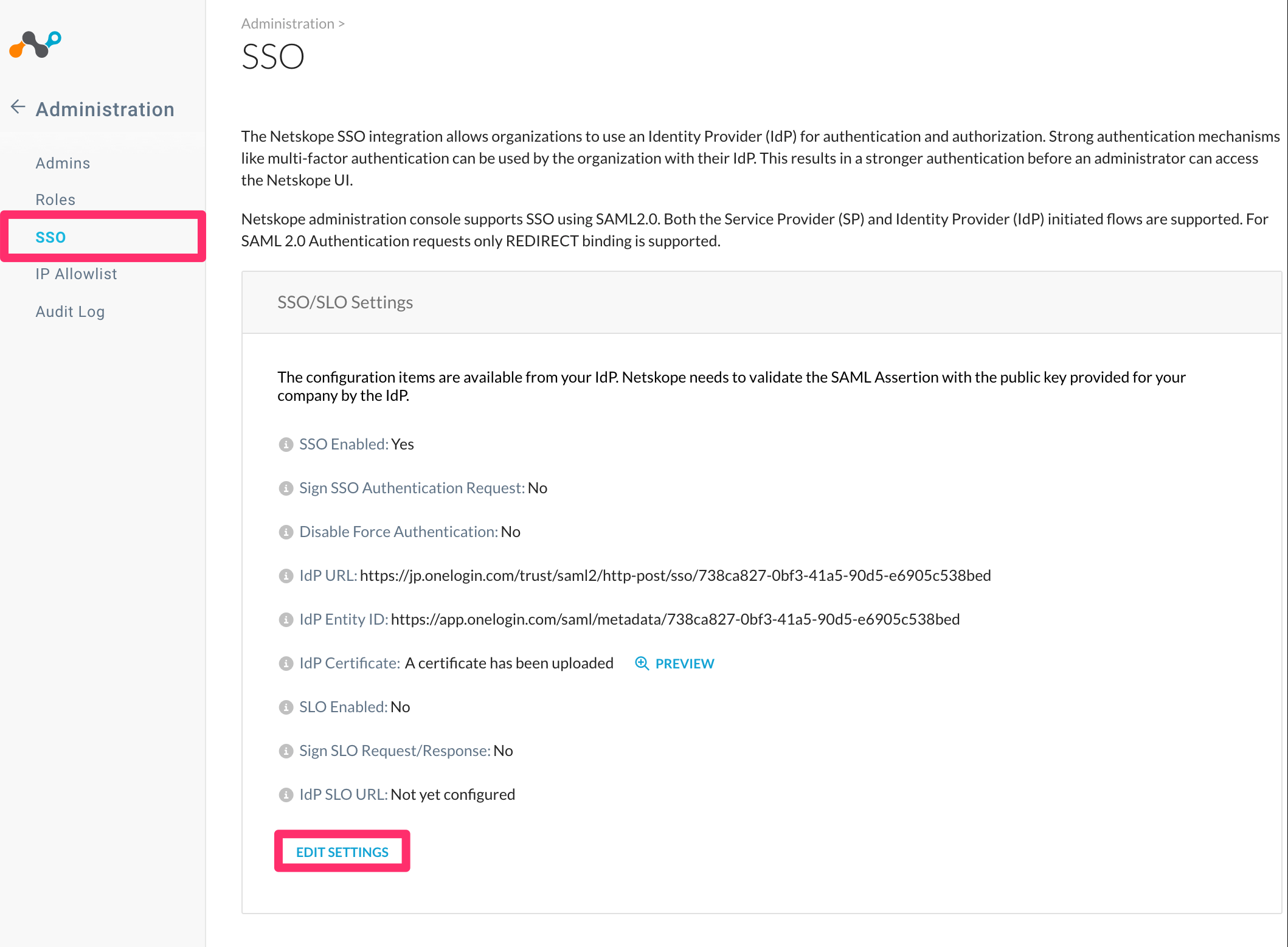Click the IdP Entity ID metadata URL
Viewport: 1288px width, 947px height.
pos(675,619)
